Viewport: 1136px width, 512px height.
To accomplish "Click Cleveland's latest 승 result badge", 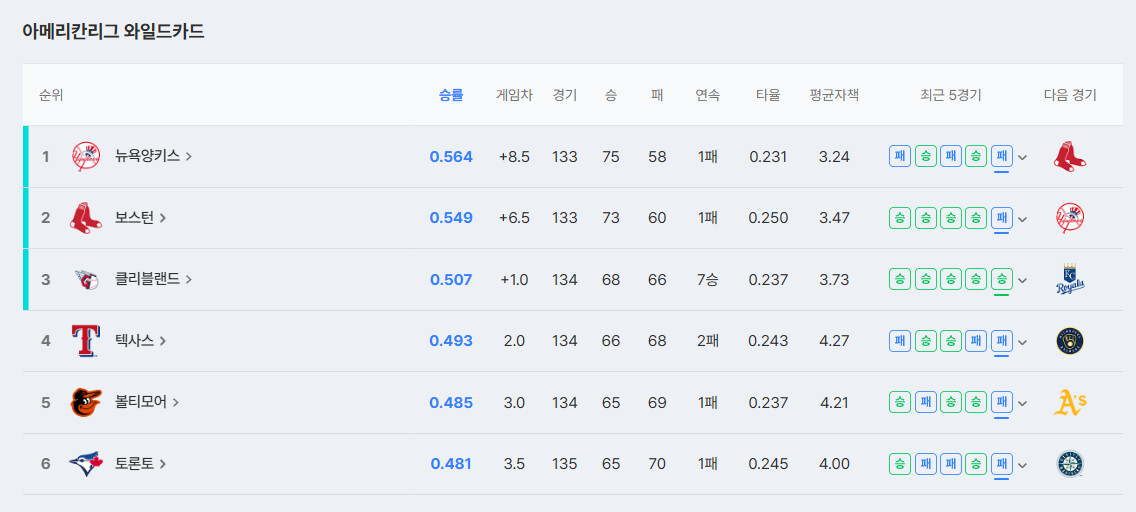I will click(x=1002, y=279).
